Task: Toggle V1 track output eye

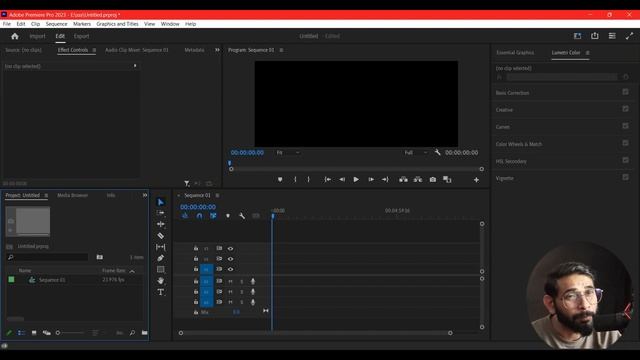Action: (x=231, y=269)
